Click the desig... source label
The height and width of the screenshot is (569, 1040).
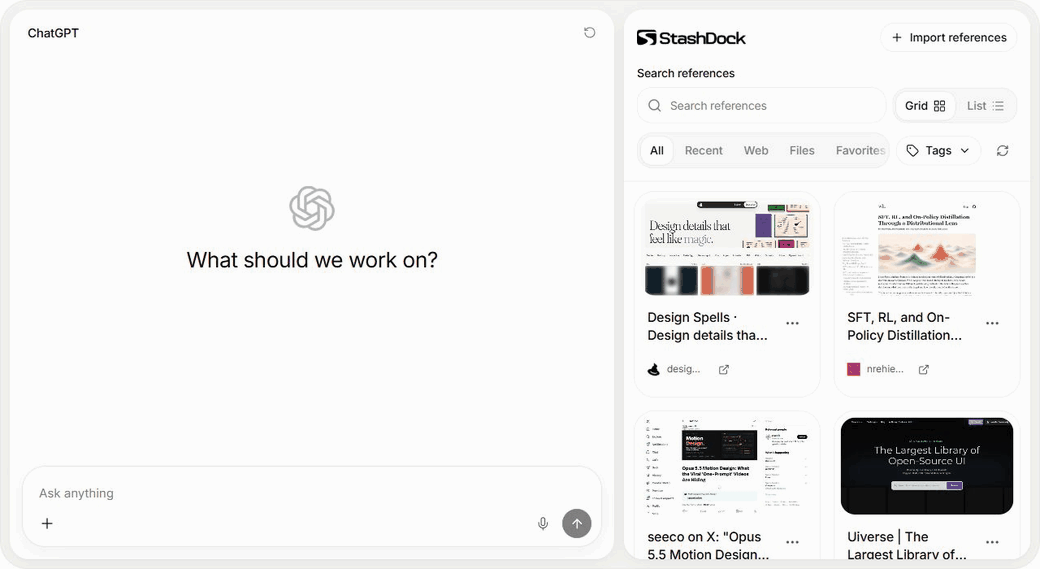click(x=683, y=369)
